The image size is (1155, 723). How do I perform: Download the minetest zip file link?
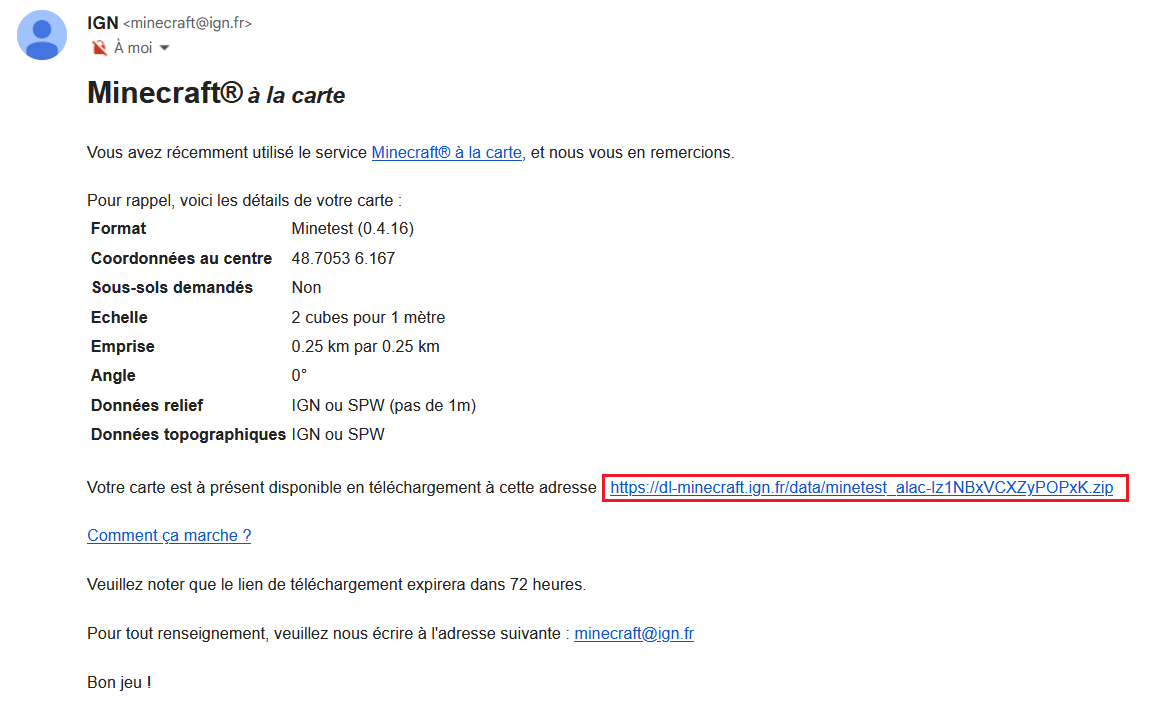tap(861, 488)
